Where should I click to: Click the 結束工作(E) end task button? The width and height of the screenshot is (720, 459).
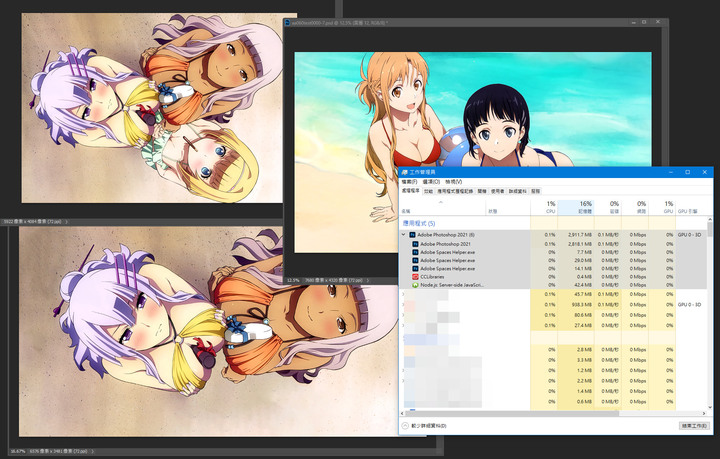coord(694,426)
